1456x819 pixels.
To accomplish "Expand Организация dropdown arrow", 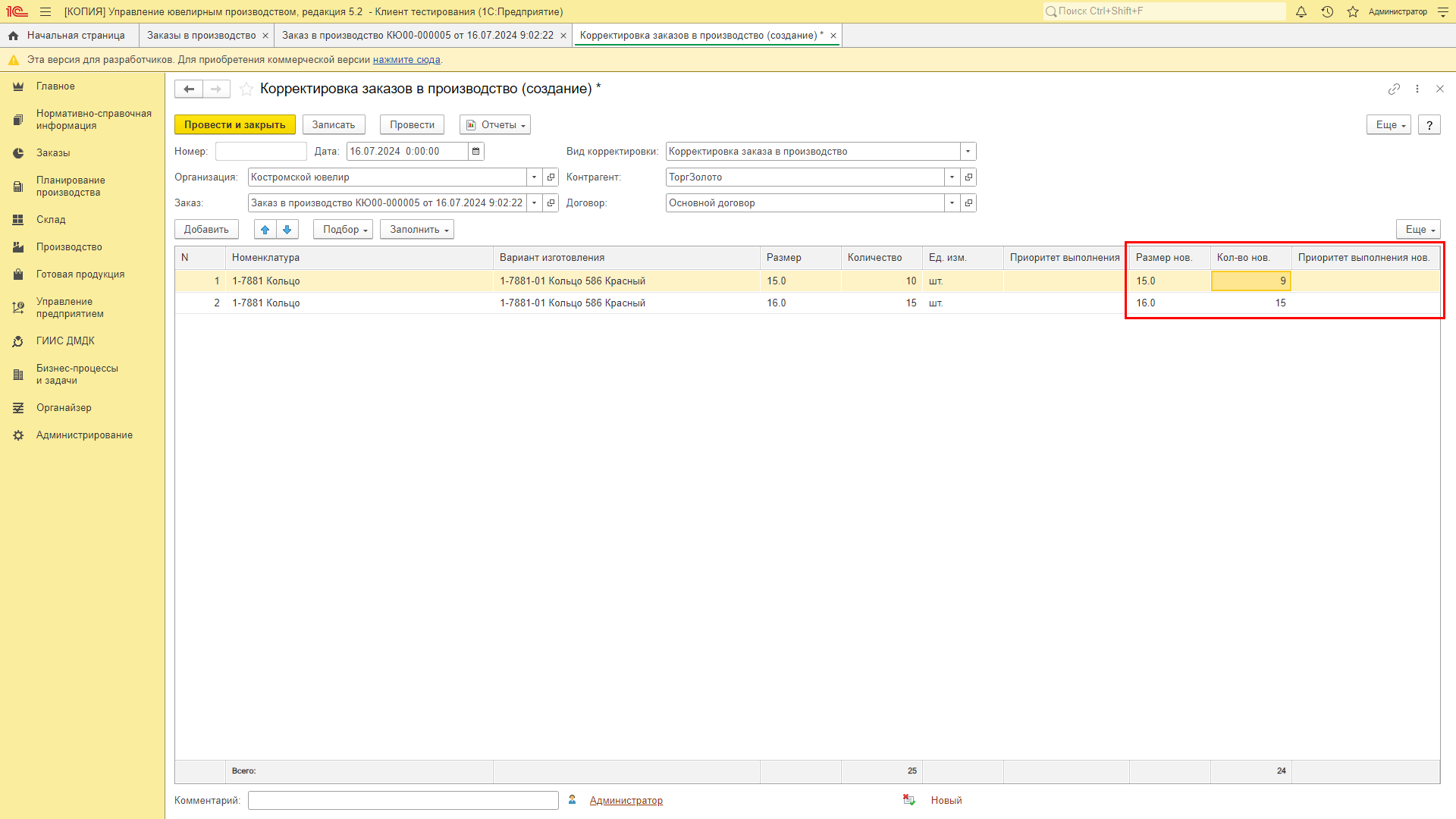I will (x=535, y=177).
